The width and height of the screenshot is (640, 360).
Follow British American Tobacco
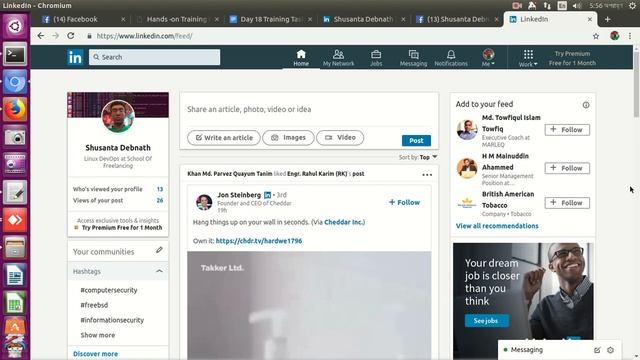click(x=567, y=203)
